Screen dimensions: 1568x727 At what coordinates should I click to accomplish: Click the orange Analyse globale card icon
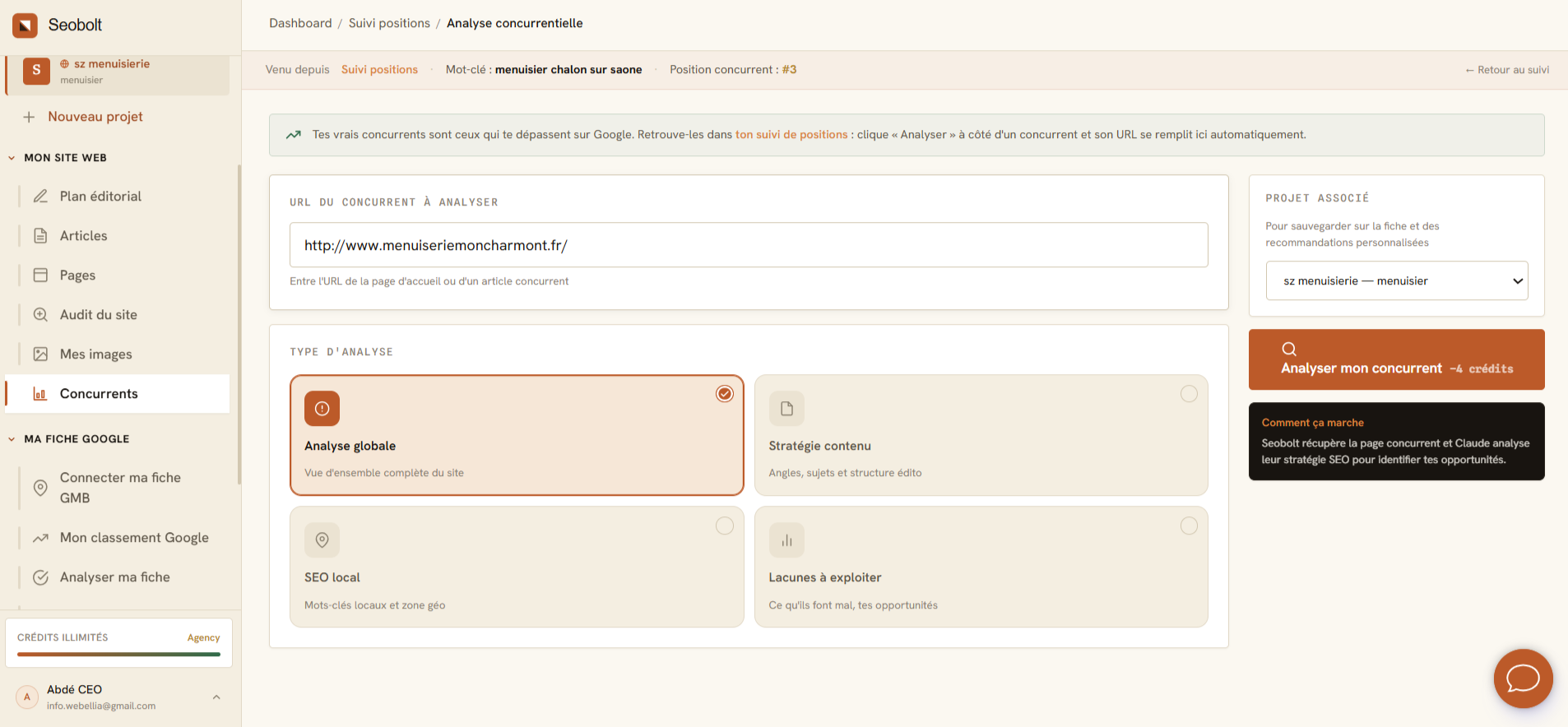pos(322,409)
